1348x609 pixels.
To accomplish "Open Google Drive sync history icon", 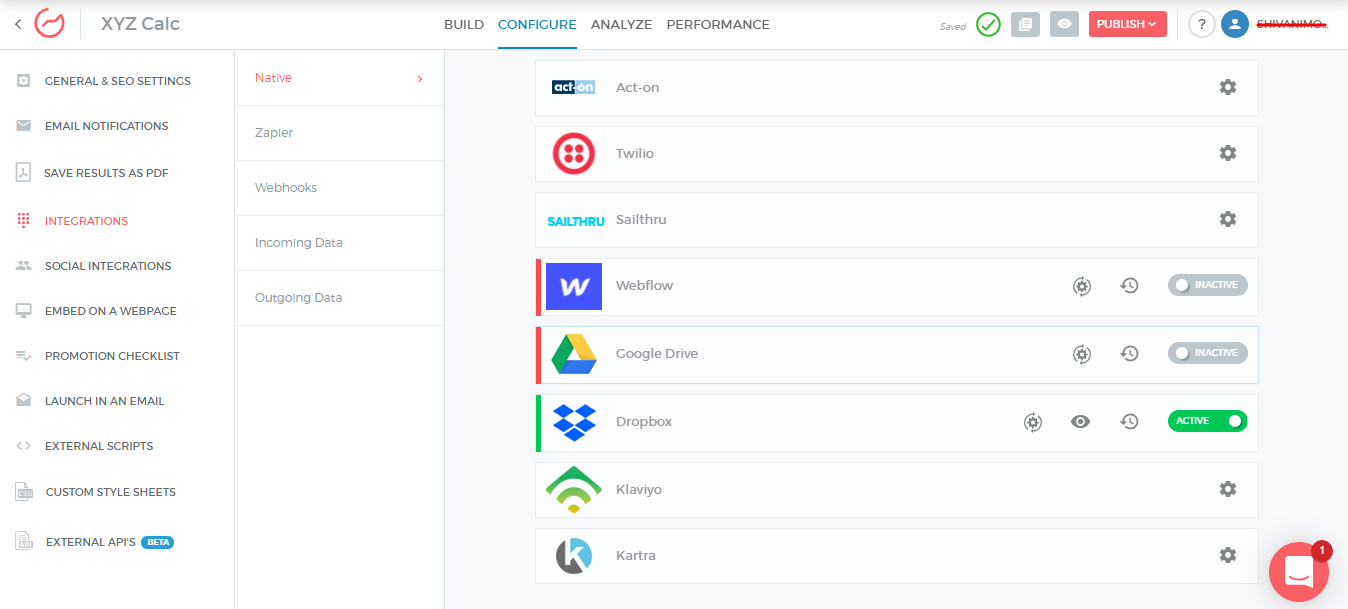I will pyautogui.click(x=1130, y=354).
